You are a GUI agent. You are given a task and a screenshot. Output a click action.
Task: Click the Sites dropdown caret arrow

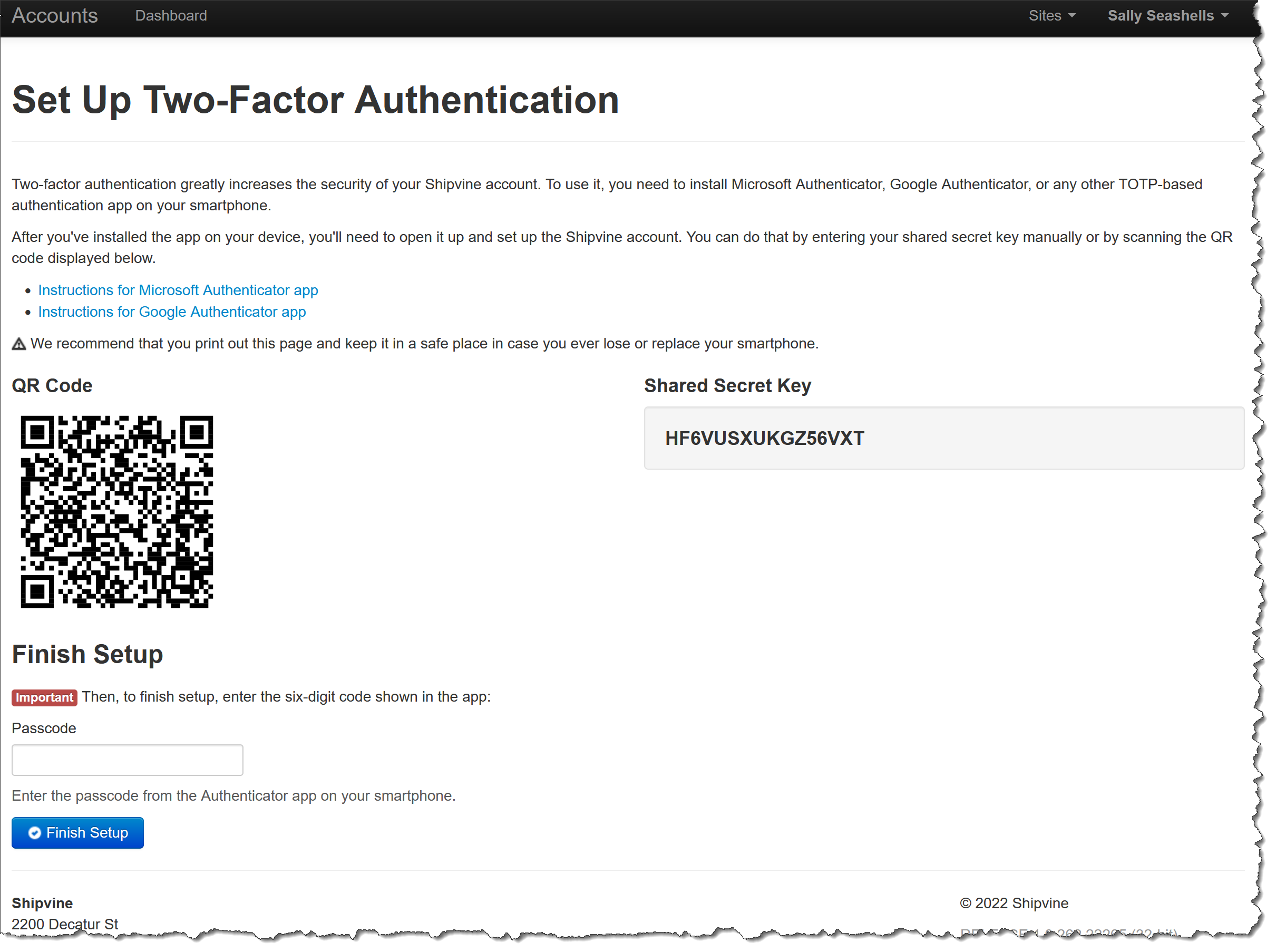1072,16
